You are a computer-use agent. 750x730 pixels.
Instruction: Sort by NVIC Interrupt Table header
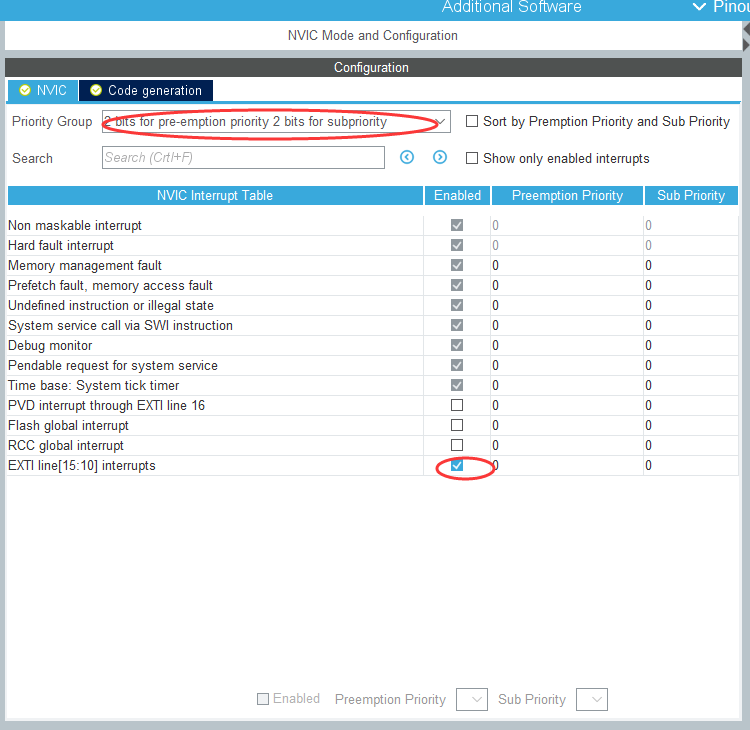[215, 195]
